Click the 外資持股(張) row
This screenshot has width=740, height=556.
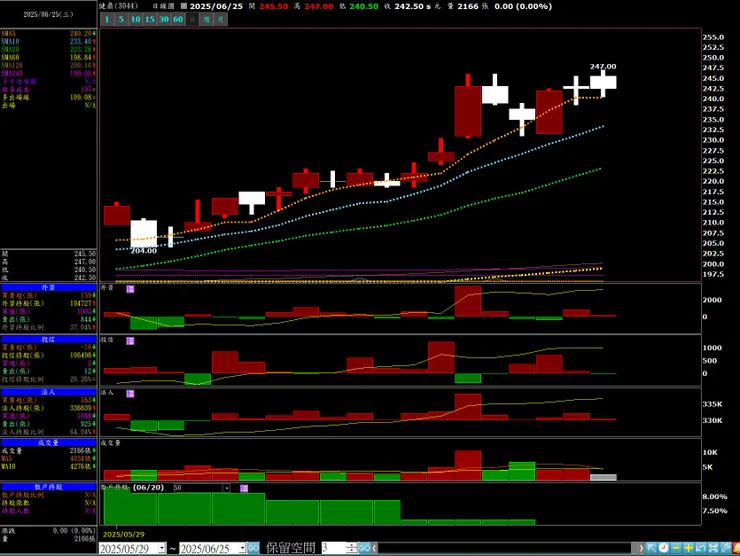pos(49,303)
